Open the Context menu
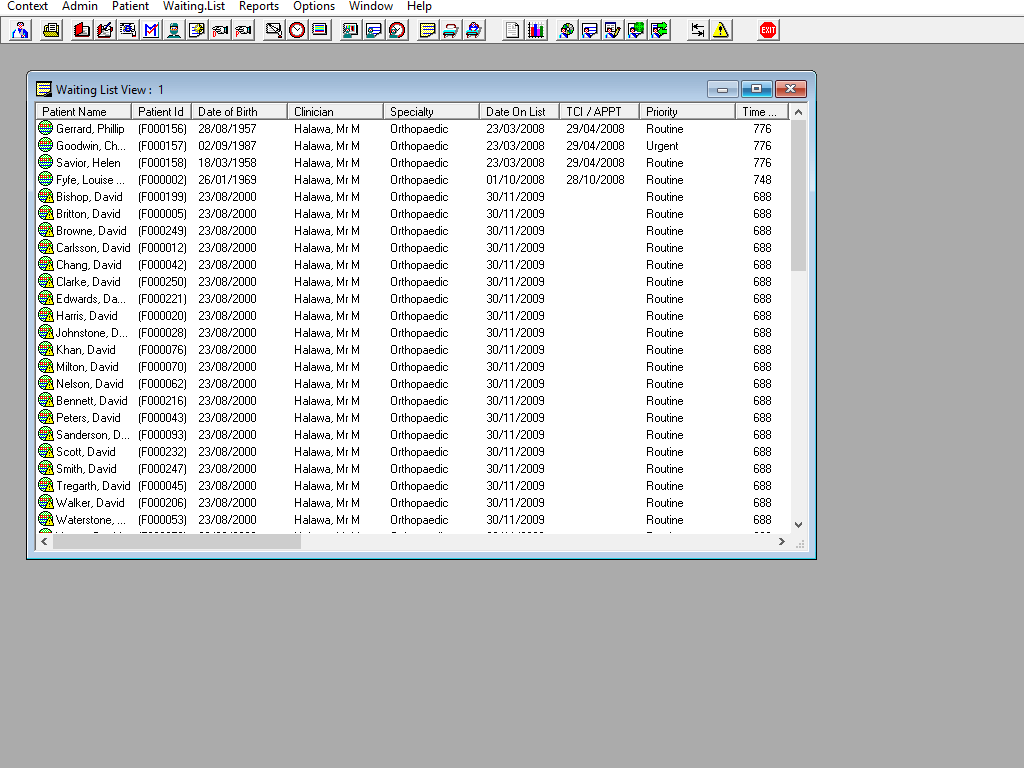This screenshot has height=768, width=1024. (x=27, y=6)
